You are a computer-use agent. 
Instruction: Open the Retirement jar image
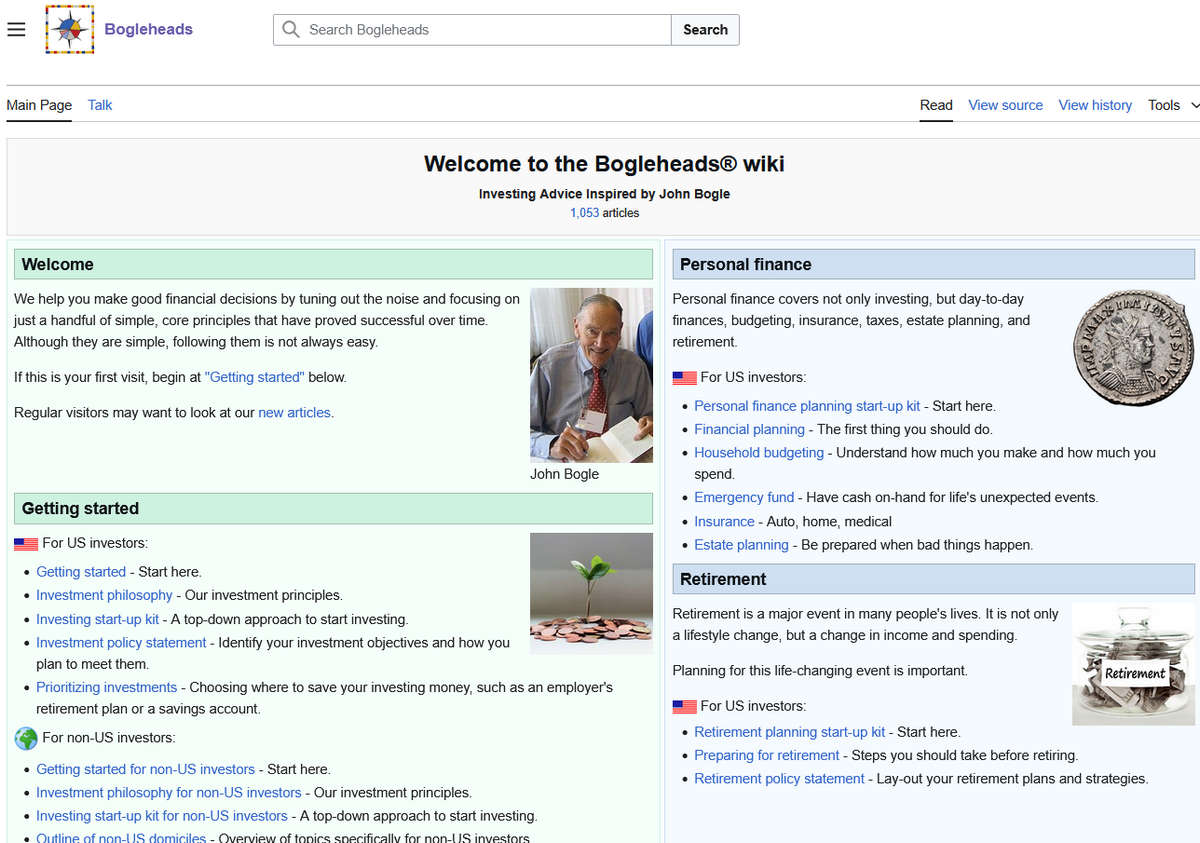pos(1134,663)
